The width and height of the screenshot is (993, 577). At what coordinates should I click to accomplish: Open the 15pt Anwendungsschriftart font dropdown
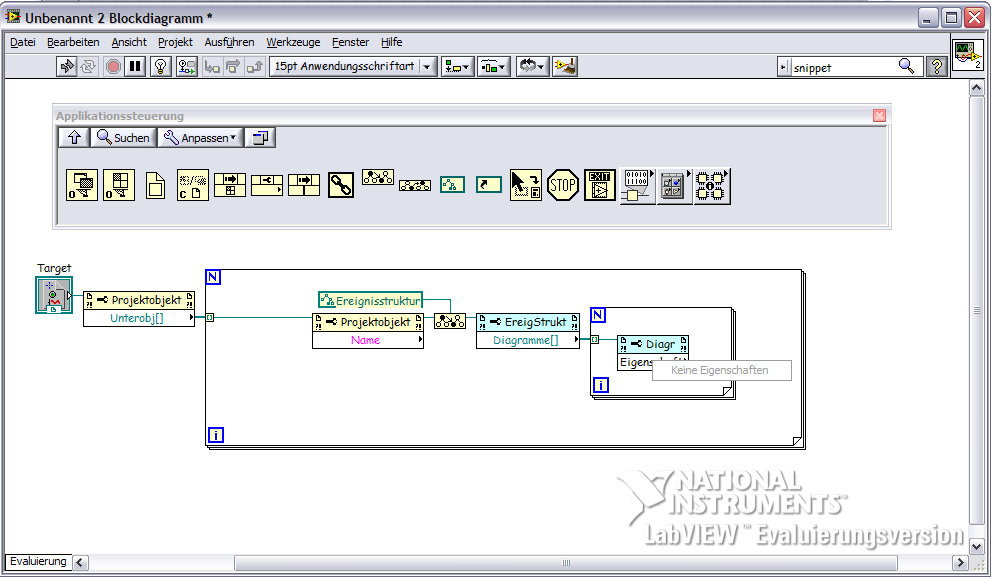353,67
